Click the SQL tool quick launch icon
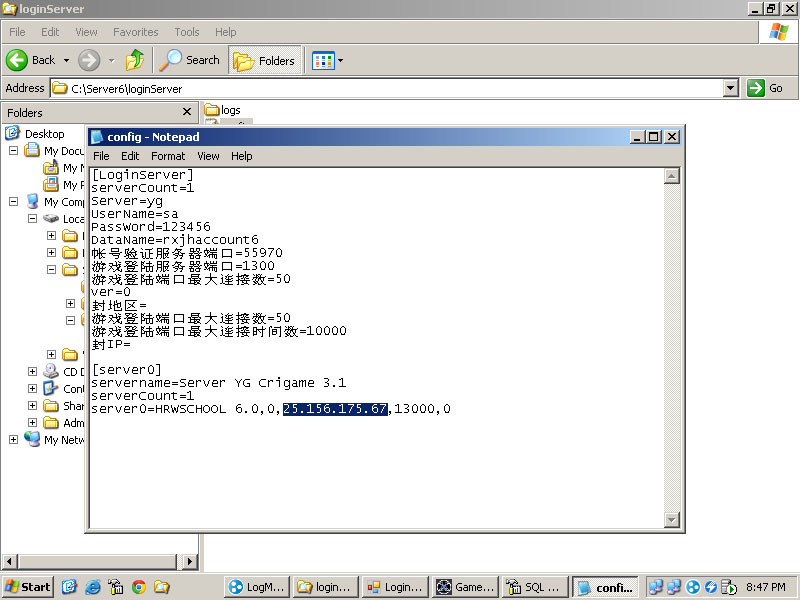Screen dimensions: 800x600 [x=115, y=587]
